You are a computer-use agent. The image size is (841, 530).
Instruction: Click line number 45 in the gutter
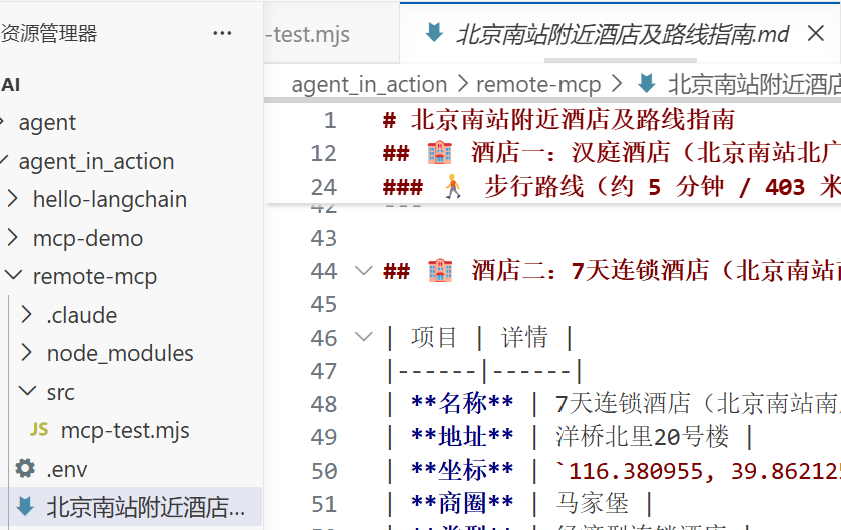323,304
